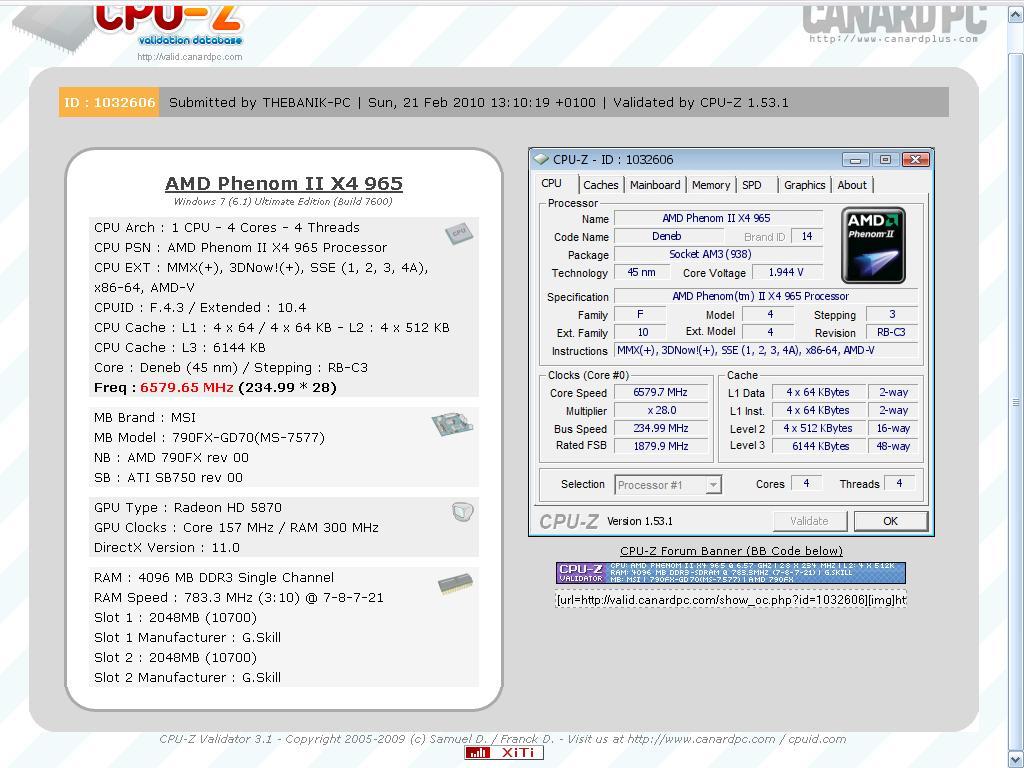Click the Multiplier x 28.0 value
Image resolution: width=1024 pixels, height=768 pixels.
coord(660,410)
